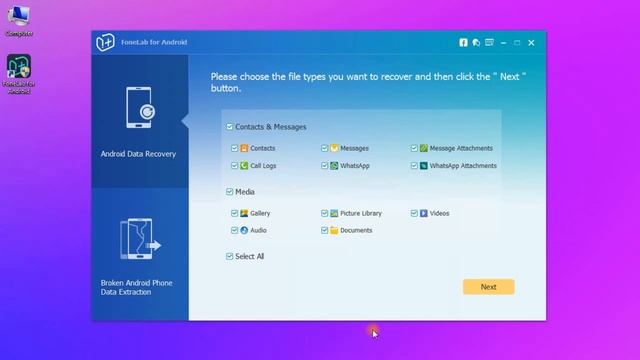
Task: Click the Videos play icon
Action: click(x=424, y=213)
